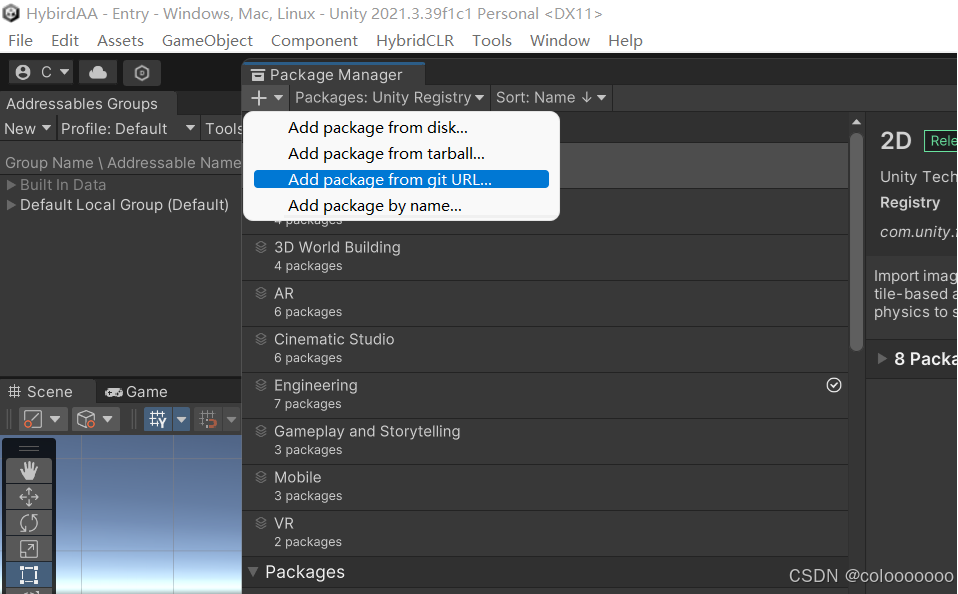Toggle the scene grid visibility

point(158,419)
